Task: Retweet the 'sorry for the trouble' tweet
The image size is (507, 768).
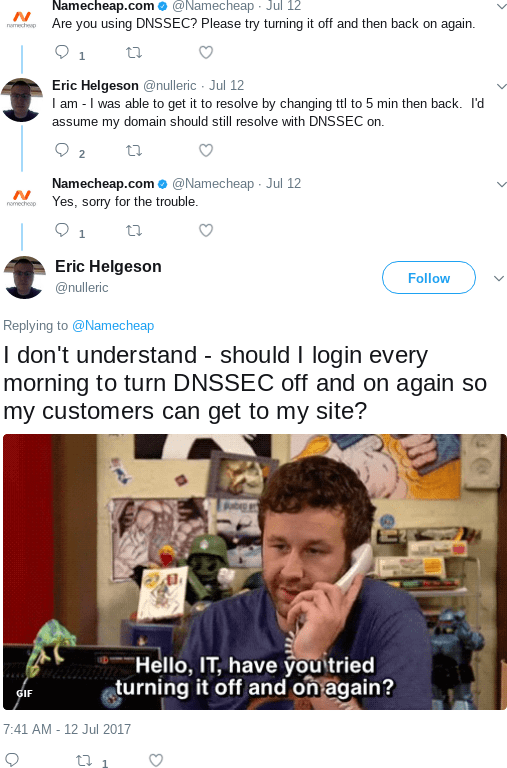Action: 134,230
